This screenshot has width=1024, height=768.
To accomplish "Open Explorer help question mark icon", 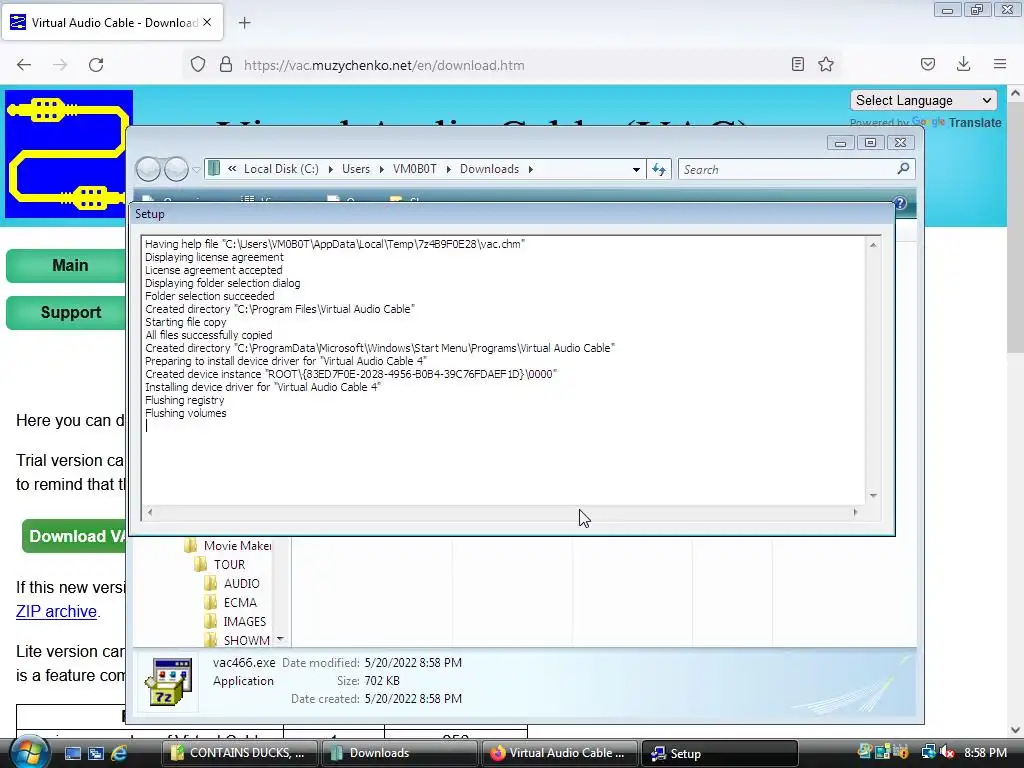I will [900, 203].
